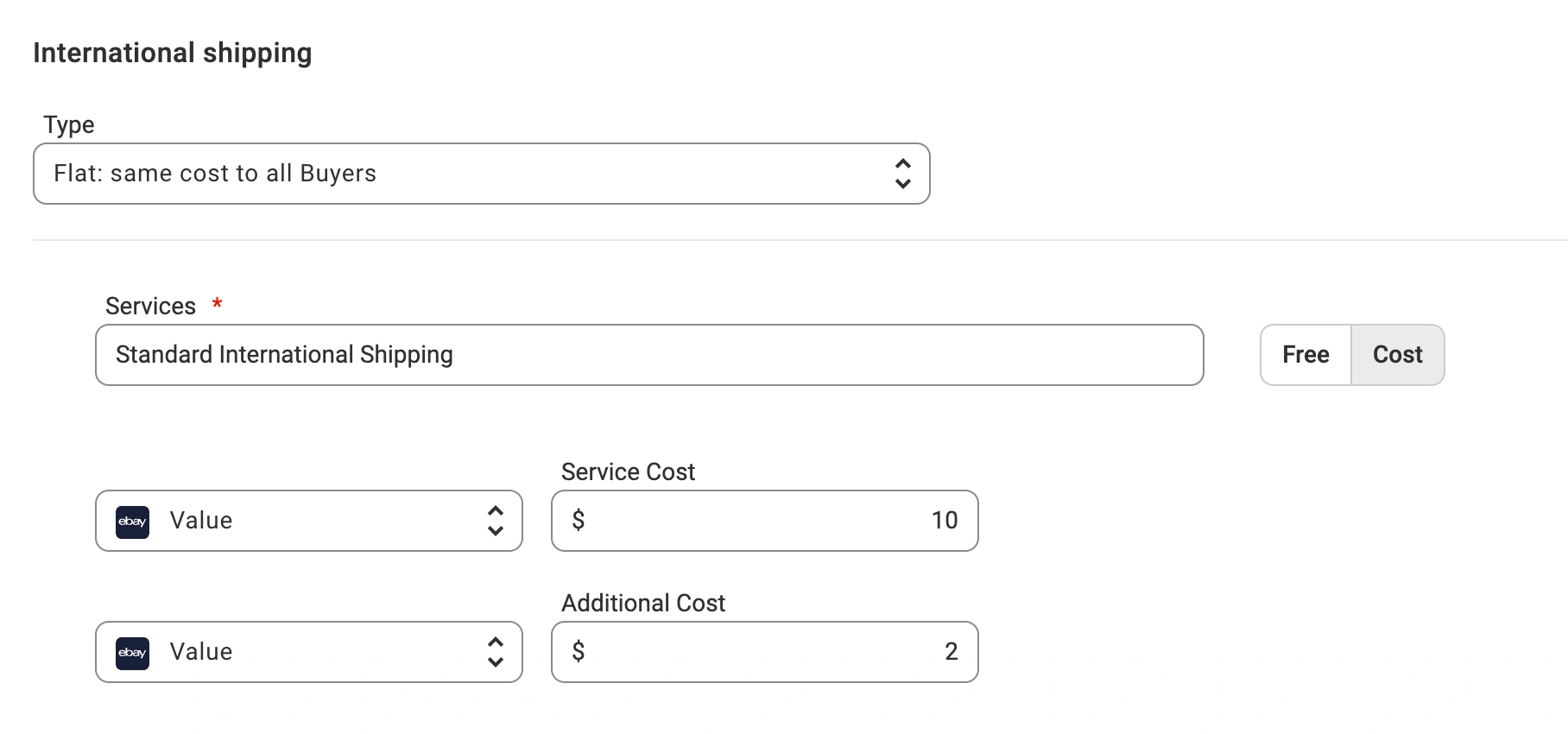Viewport: 1568px width, 734px height.
Task: Click the up arrow on first Value dropdown
Action: click(496, 511)
